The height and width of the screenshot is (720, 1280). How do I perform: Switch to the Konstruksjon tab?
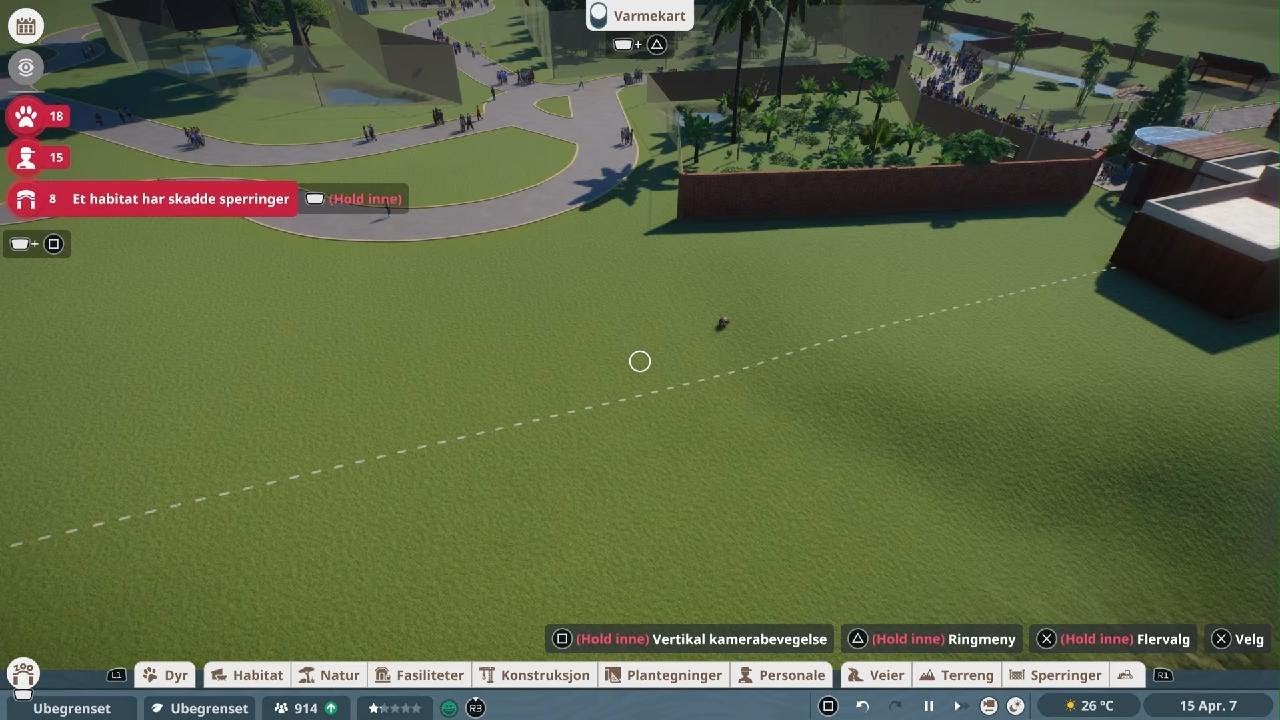[534, 675]
